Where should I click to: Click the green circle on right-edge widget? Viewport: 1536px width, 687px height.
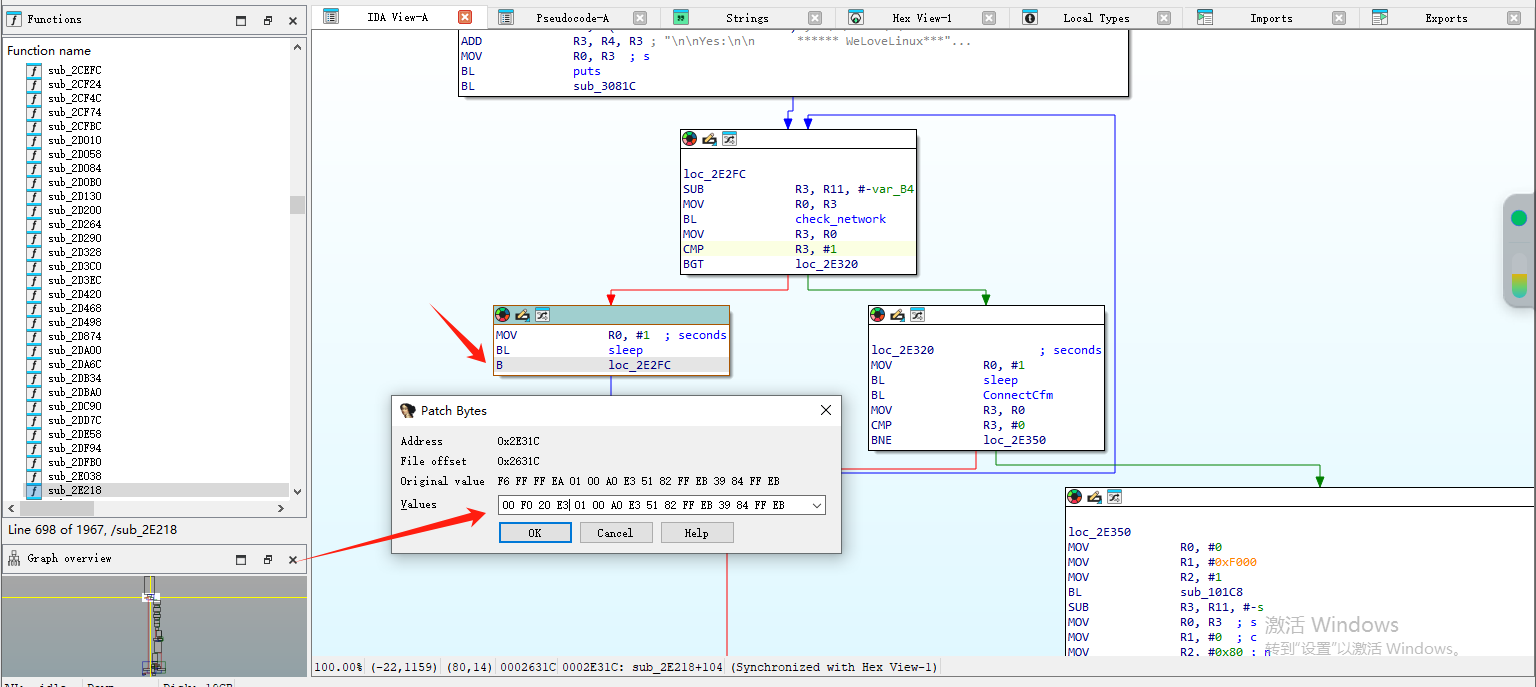click(x=1519, y=218)
